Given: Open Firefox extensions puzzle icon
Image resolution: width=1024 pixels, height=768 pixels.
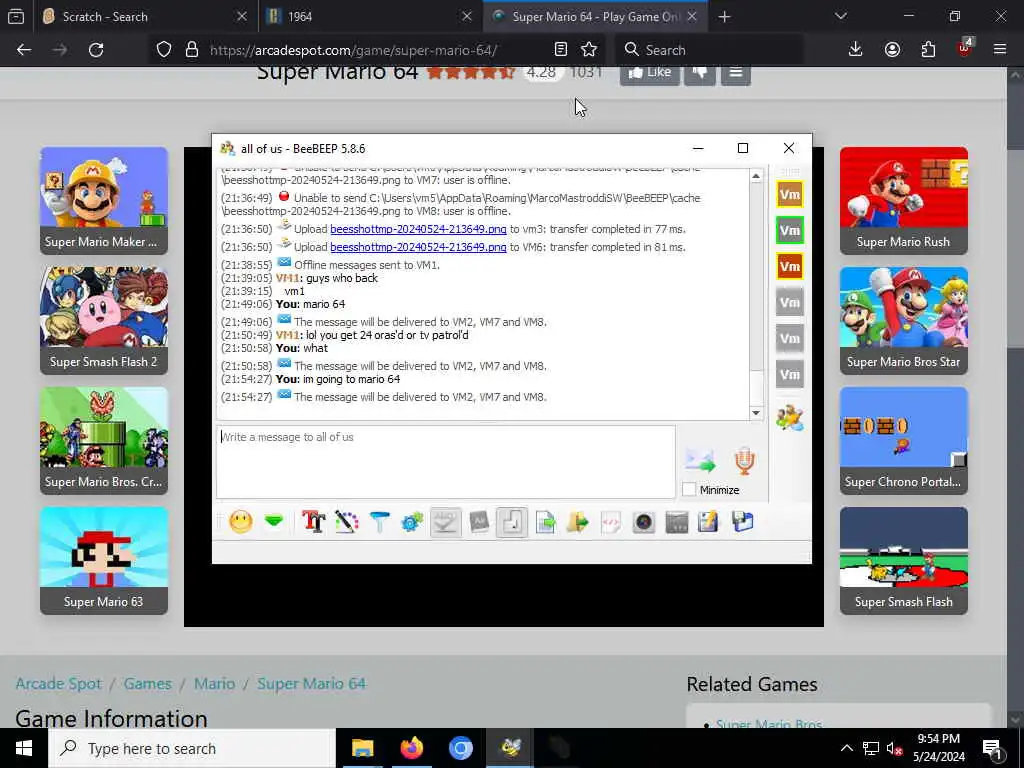Looking at the screenshot, I should 928,50.
